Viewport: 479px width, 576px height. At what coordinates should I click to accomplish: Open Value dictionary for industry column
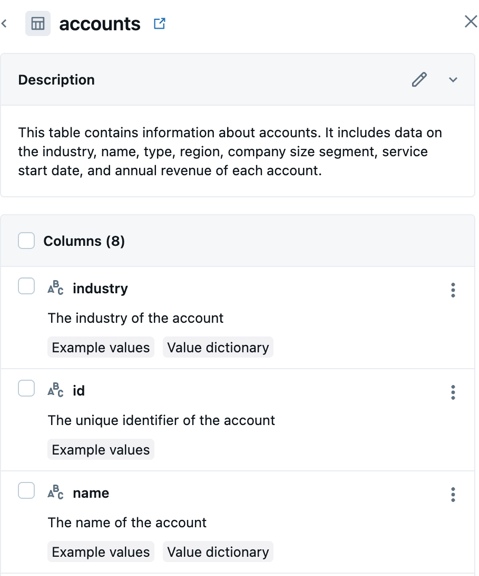point(218,347)
